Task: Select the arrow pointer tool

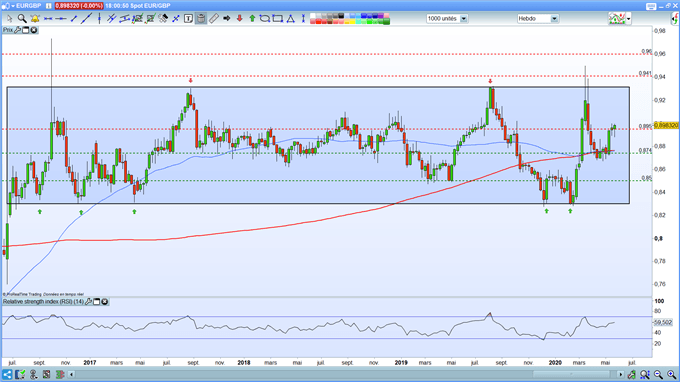Action: tap(10, 19)
